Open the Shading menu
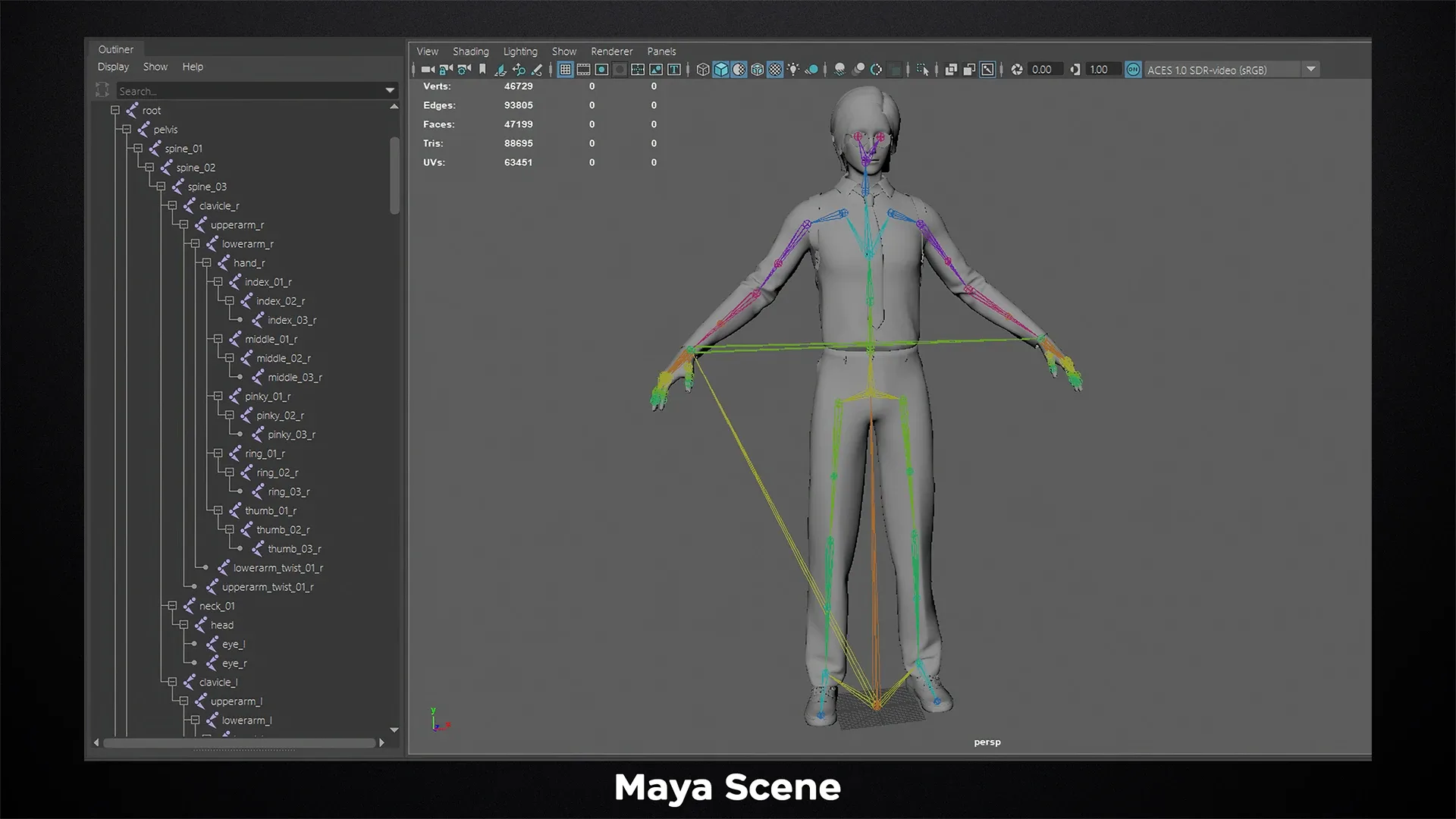Viewport: 1456px width, 819px height. 470,52
